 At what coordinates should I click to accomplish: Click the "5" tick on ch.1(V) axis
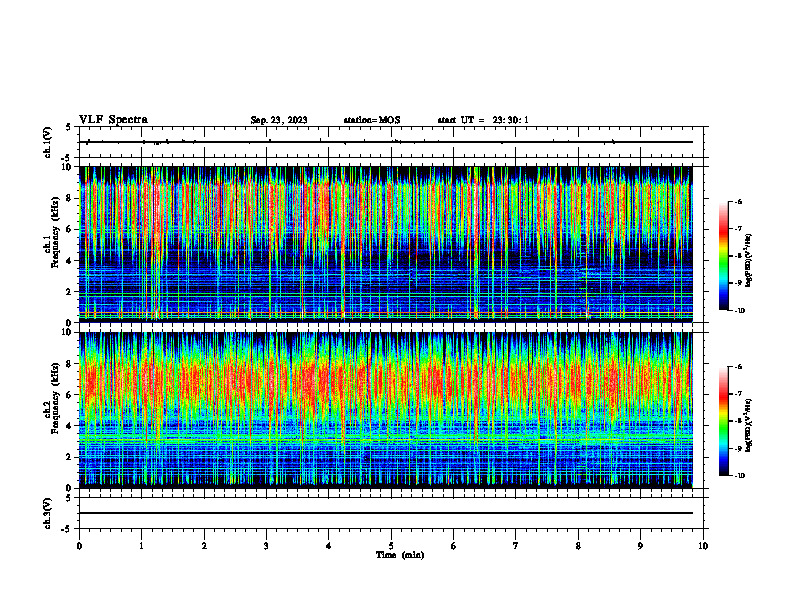[x=70, y=127]
